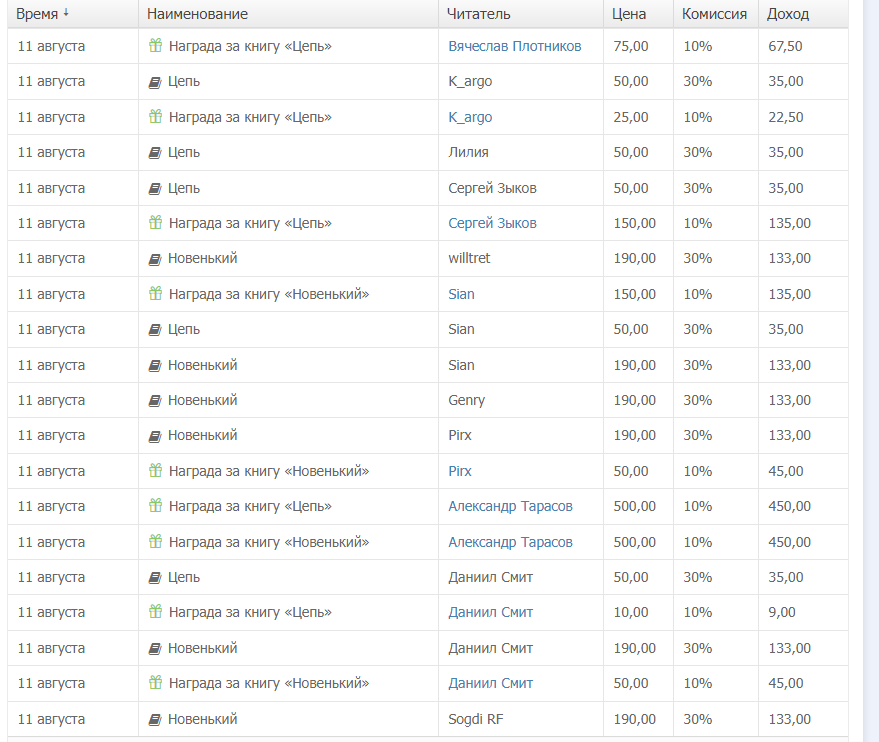
Task: Click gift icon in Александр Тарасов's «Цепь» reward row
Action: 155,507
